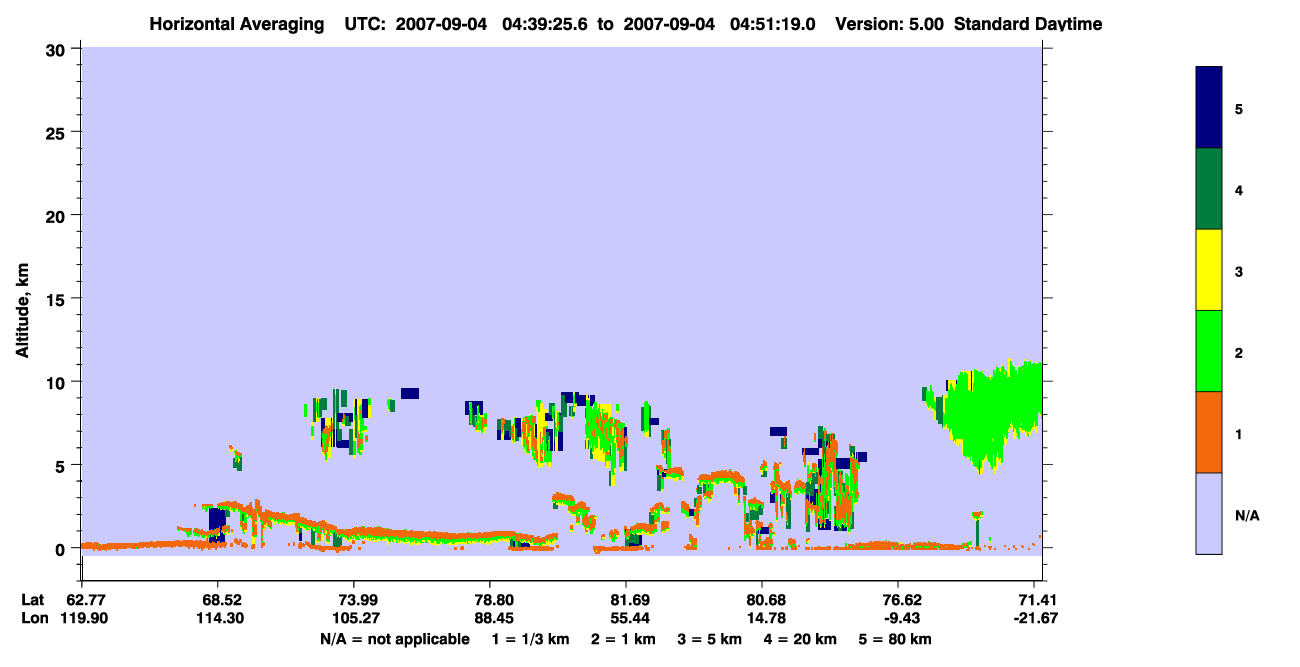Click the longitude value 119.90
Viewport: 1300px width, 667px height.
(82, 618)
